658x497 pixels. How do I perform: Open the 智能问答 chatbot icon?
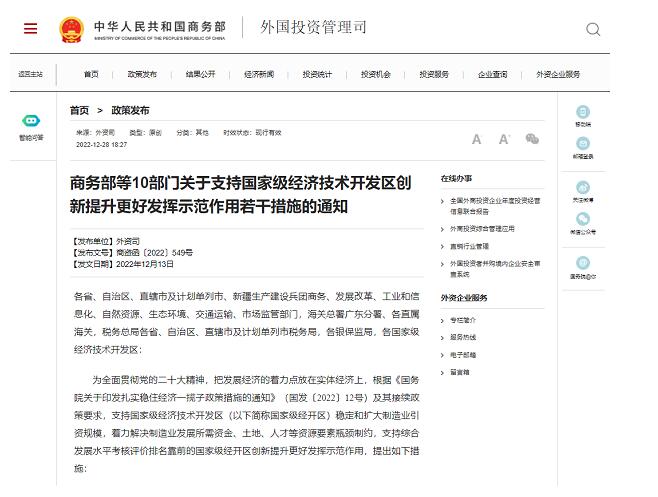31,121
